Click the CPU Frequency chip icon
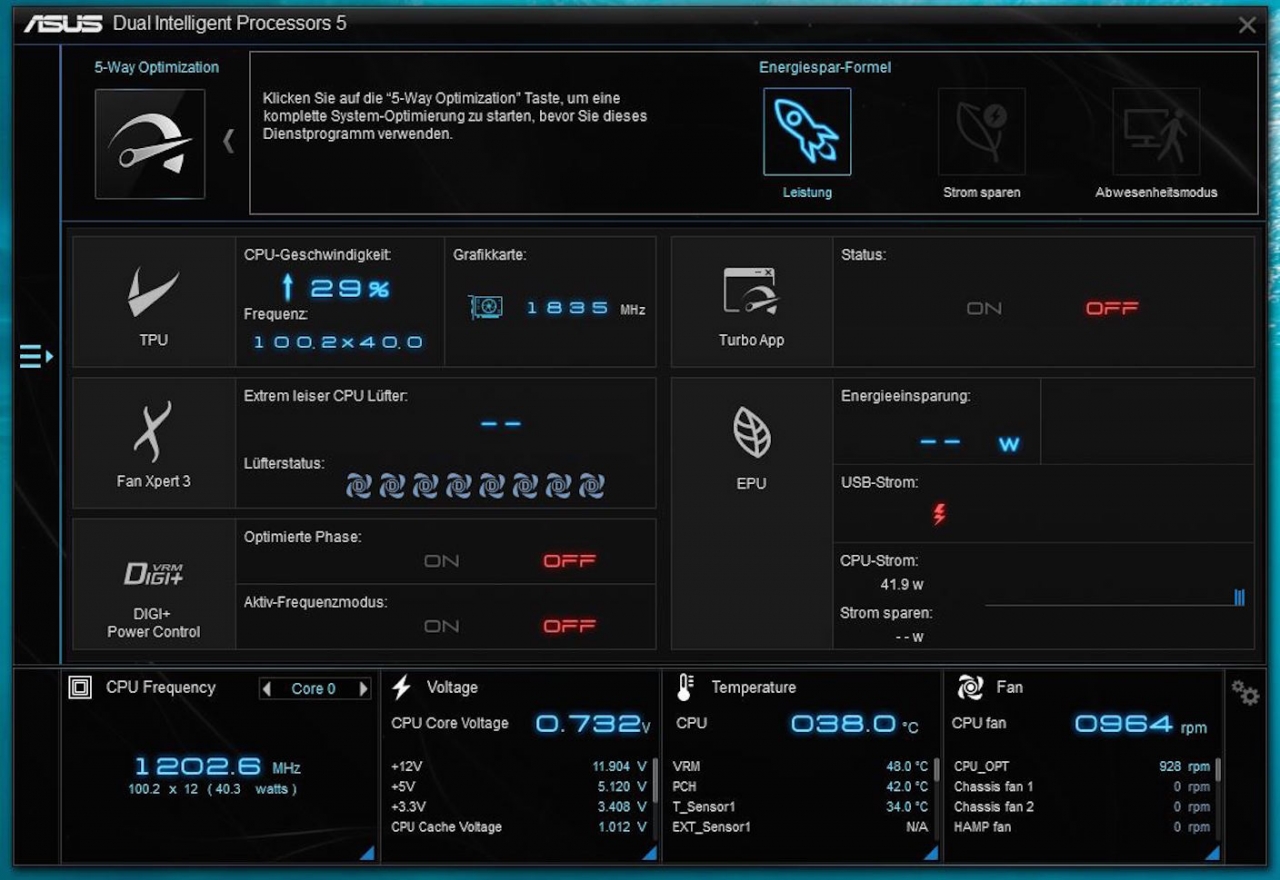This screenshot has height=880, width=1280. point(80,687)
